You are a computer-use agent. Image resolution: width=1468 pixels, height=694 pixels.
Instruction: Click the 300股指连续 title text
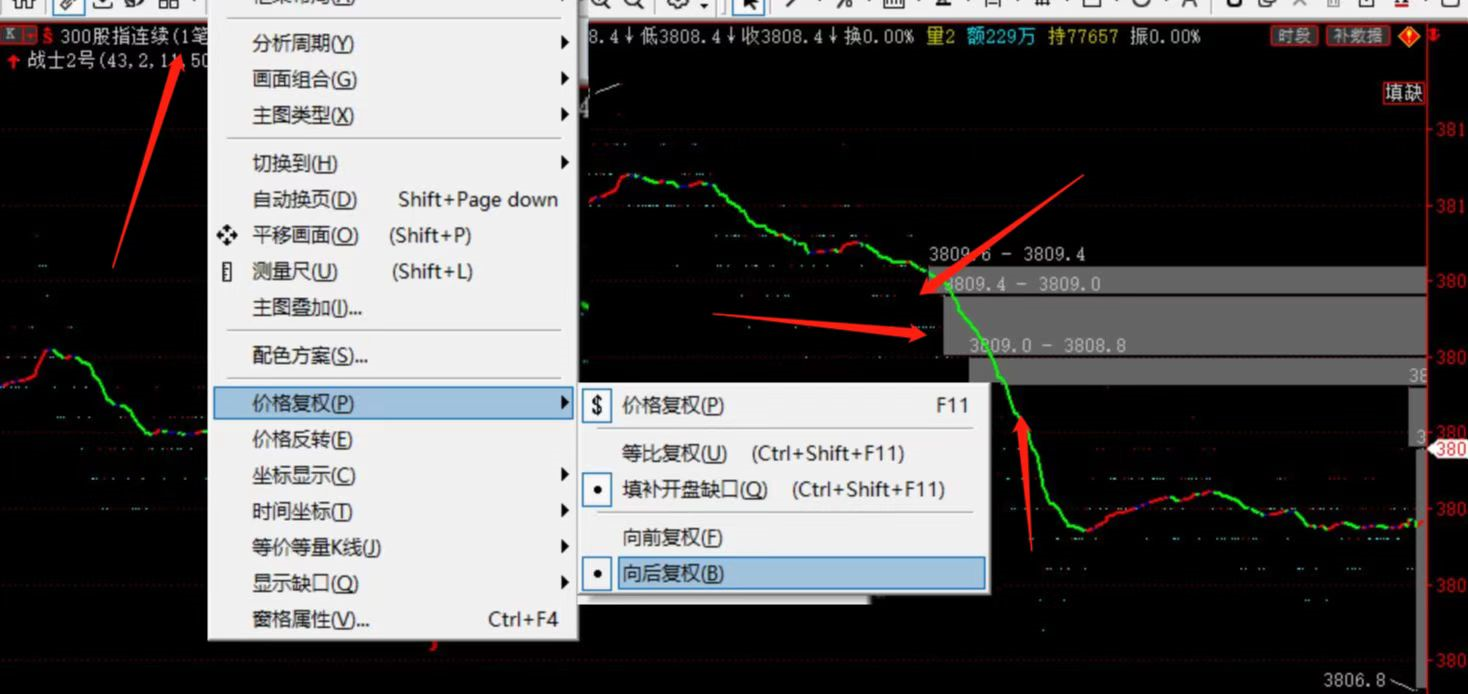115,36
